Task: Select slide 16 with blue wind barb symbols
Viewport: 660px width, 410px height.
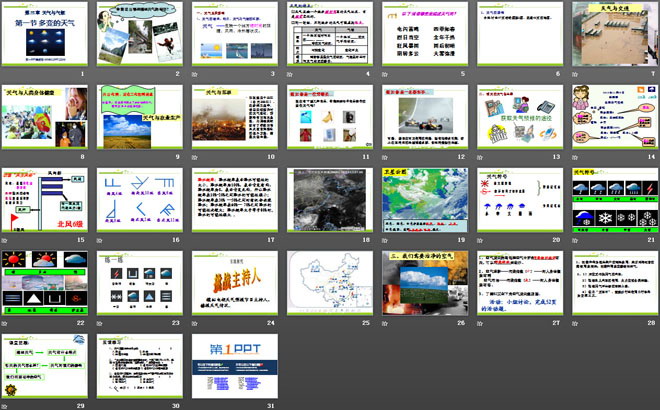Action: coord(140,199)
